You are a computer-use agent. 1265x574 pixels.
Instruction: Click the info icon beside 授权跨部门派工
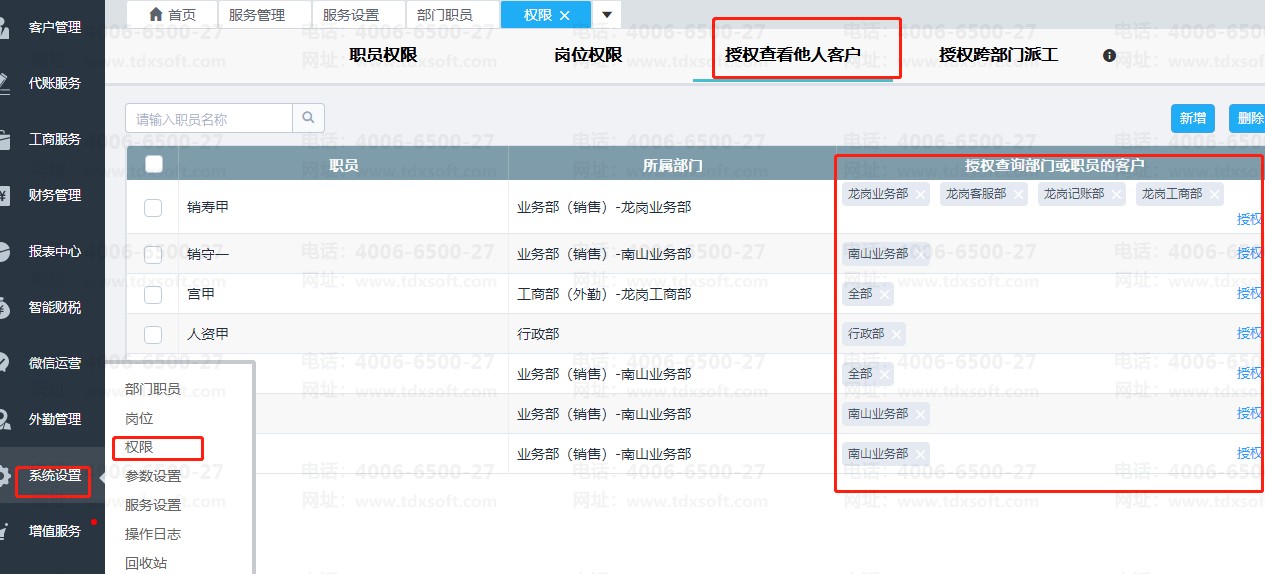(1109, 56)
